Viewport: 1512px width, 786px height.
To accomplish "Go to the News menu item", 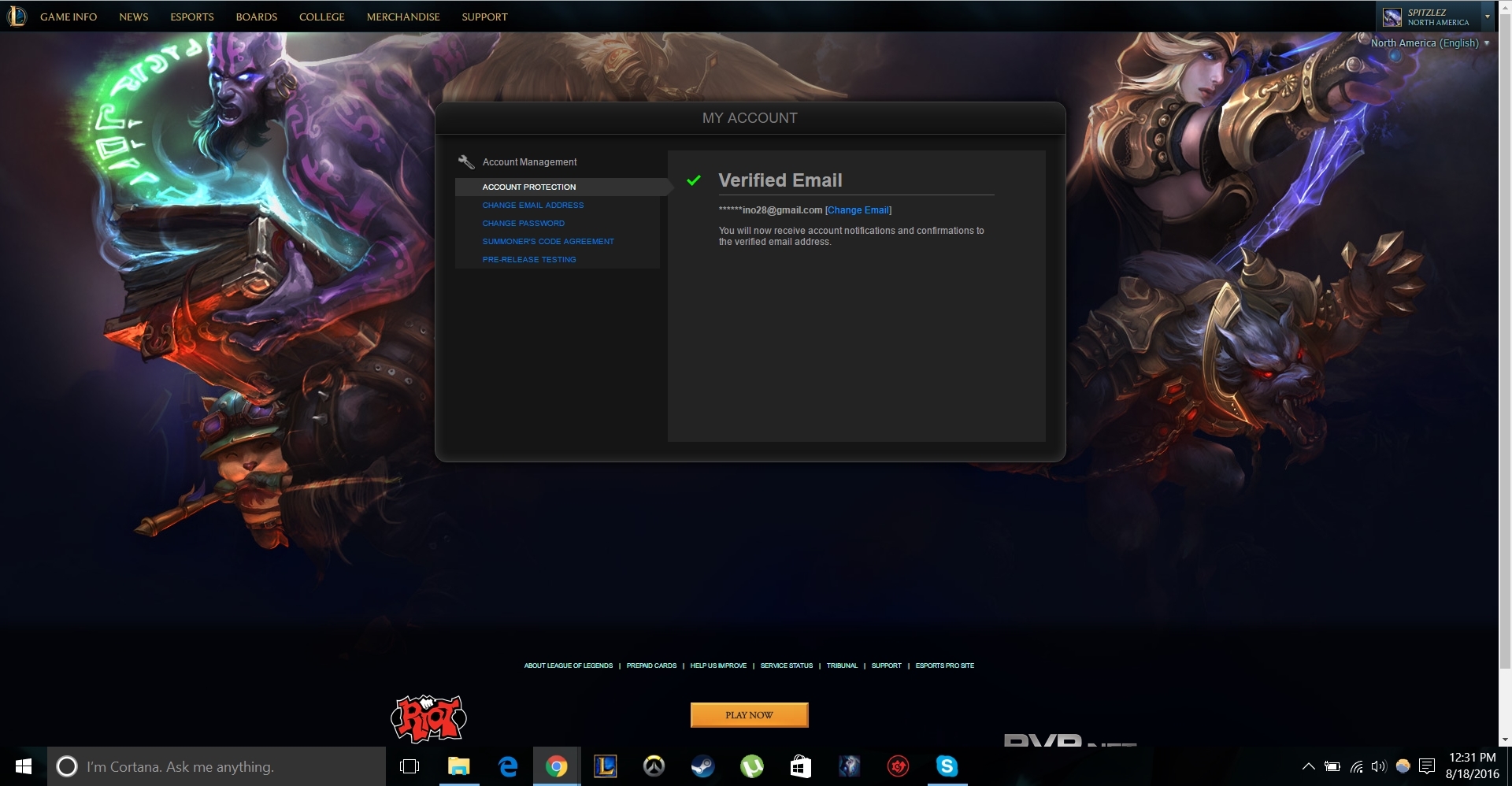I will (134, 17).
